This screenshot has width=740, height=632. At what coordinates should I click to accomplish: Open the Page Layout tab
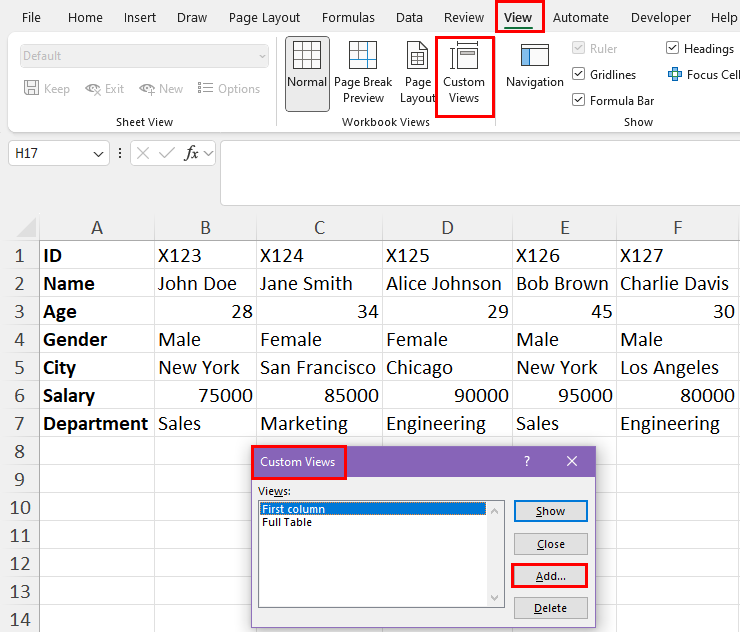264,18
